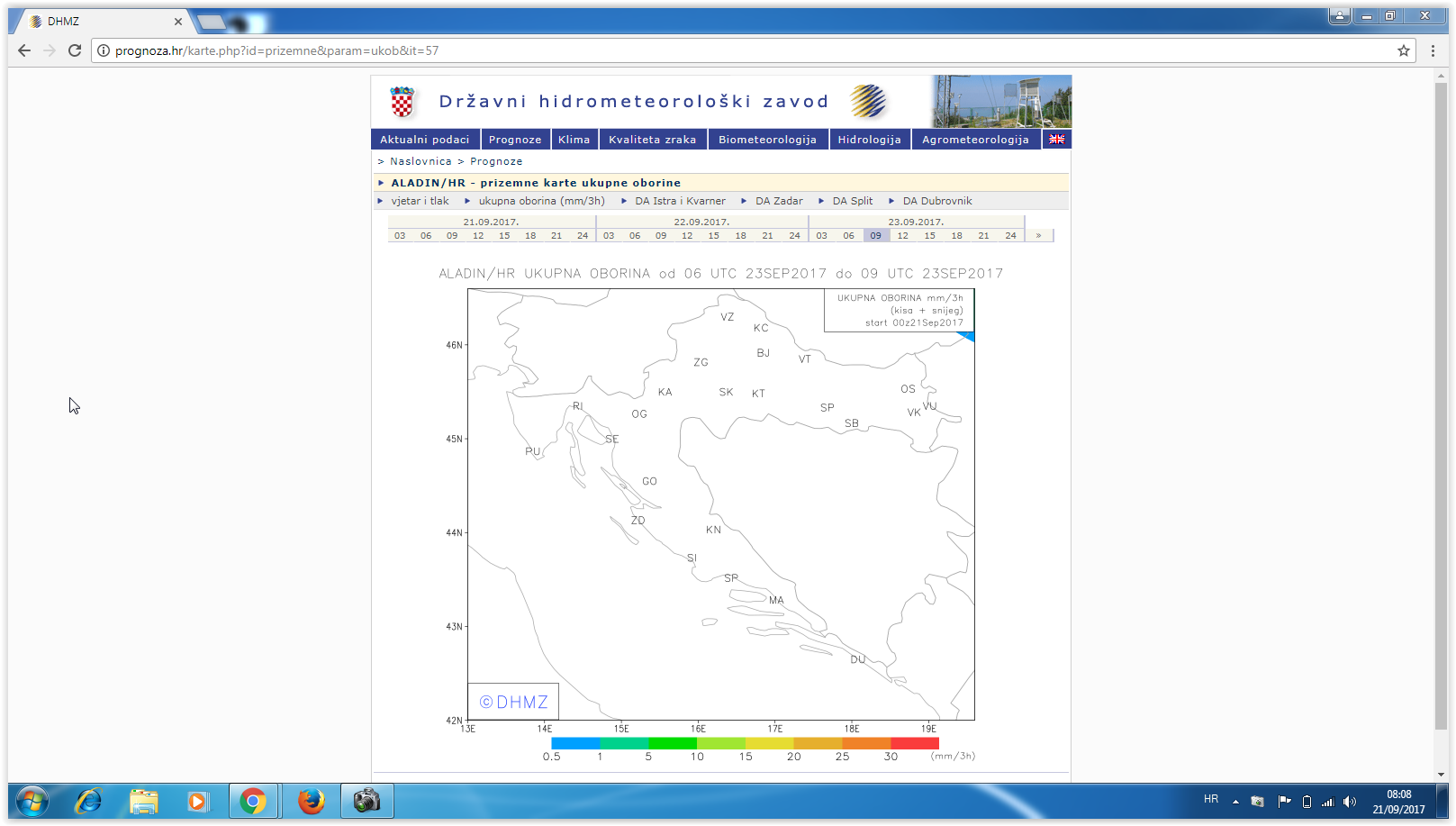
Task: Open the Biometeorologija menu
Action: [x=767, y=140]
